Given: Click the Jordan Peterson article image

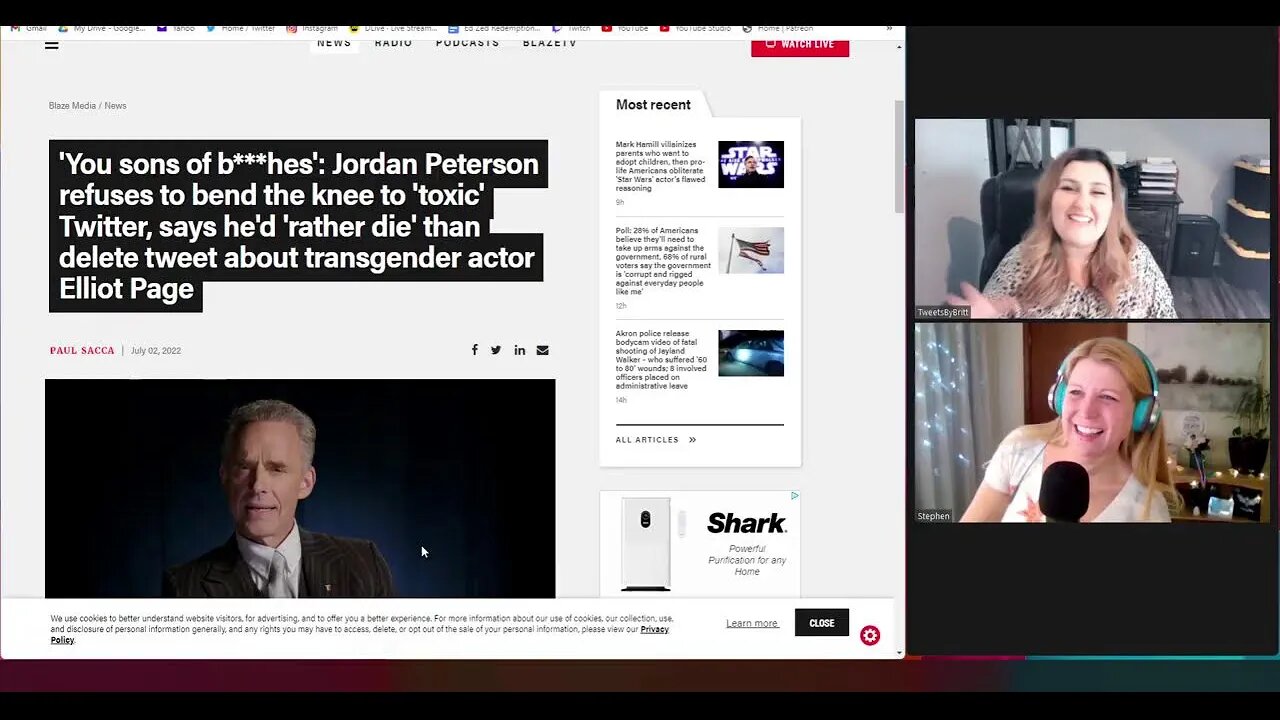Looking at the screenshot, I should click(300, 488).
